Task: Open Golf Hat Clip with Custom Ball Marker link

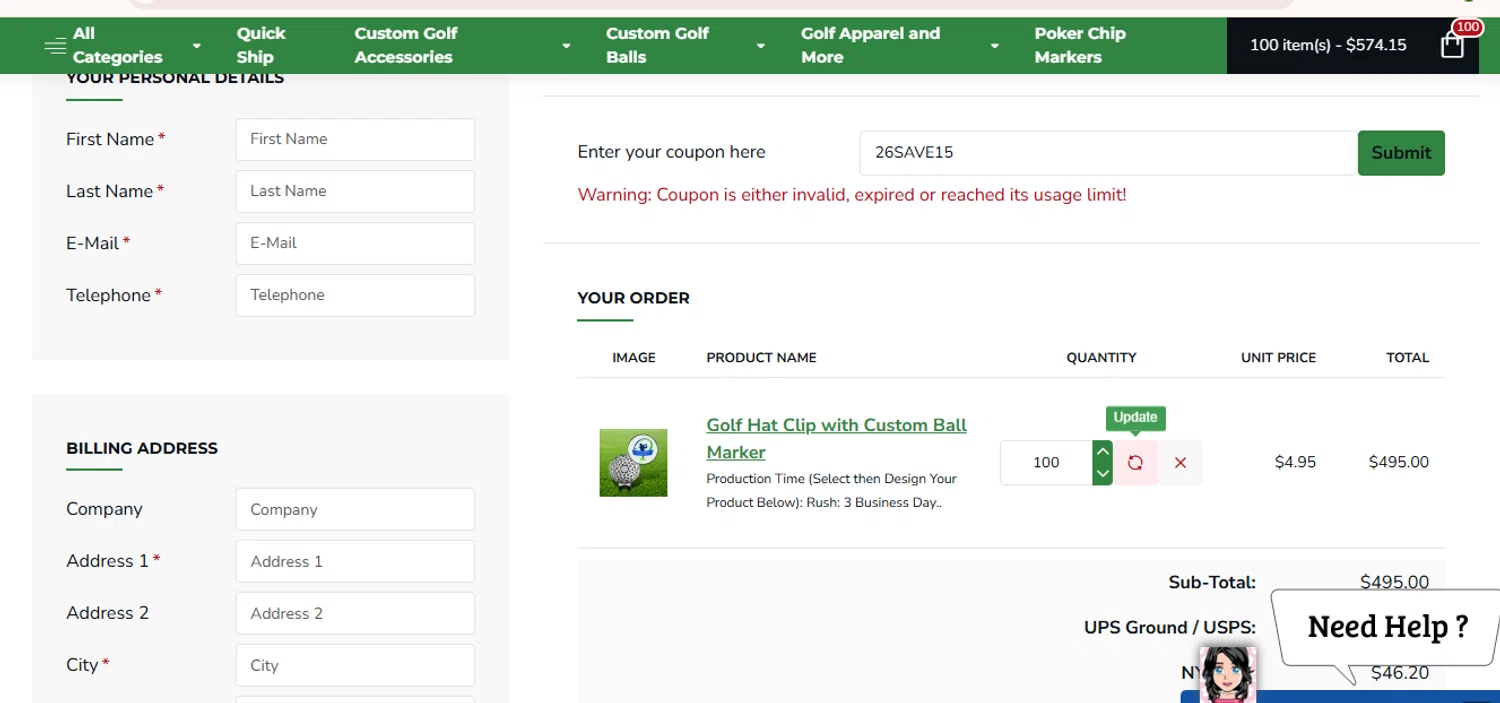Action: (x=836, y=438)
